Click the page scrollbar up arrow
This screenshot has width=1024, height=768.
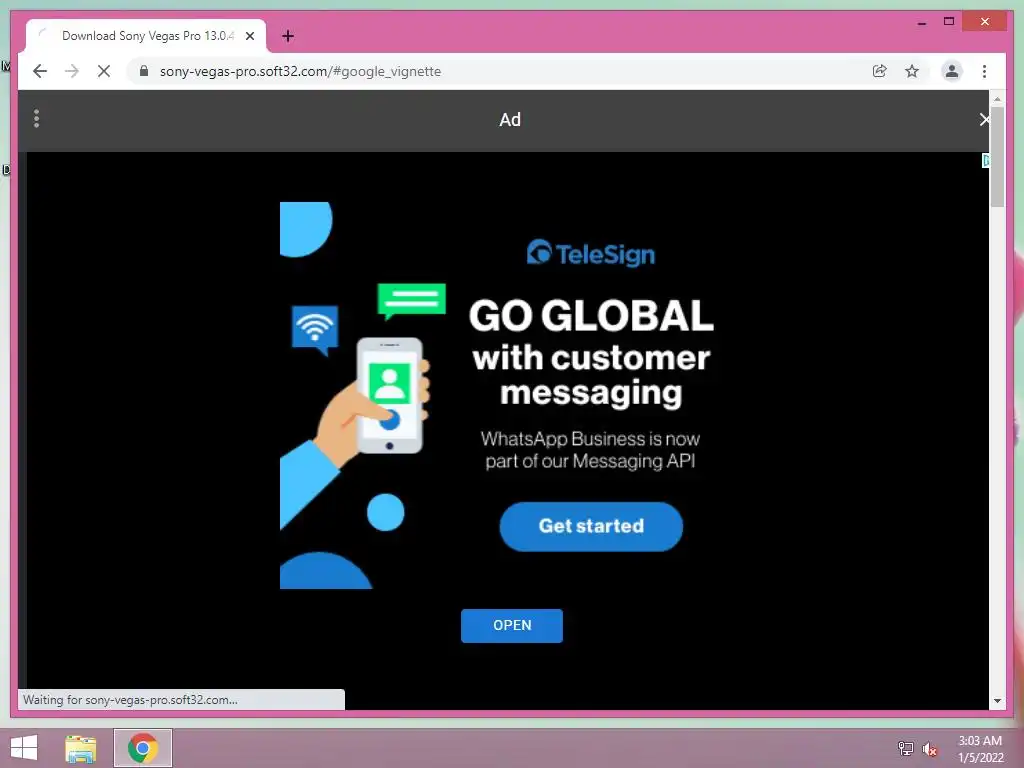pos(997,99)
